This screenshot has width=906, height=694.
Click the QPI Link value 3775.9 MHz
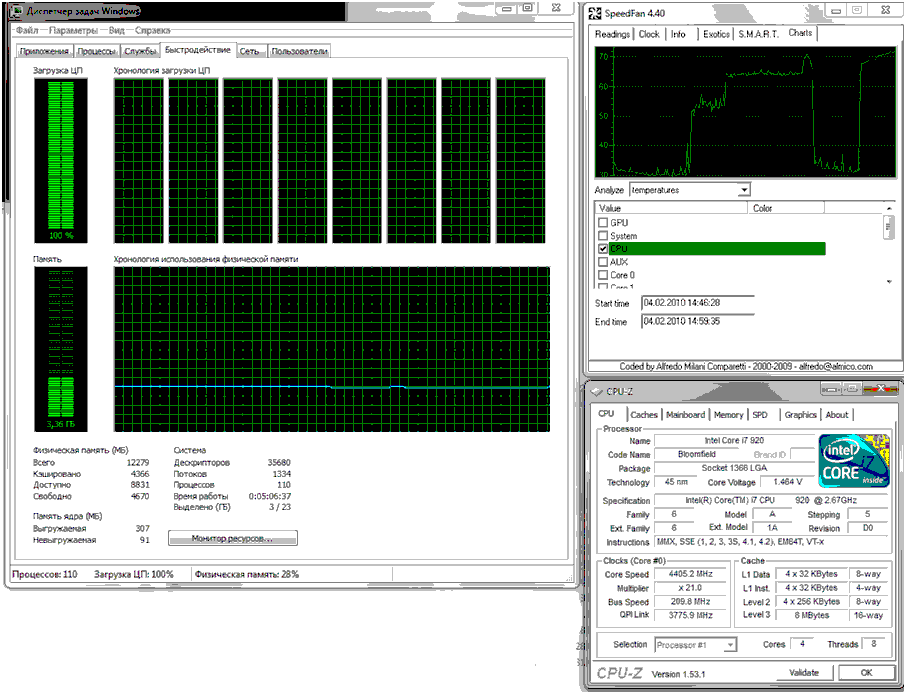click(x=690, y=615)
